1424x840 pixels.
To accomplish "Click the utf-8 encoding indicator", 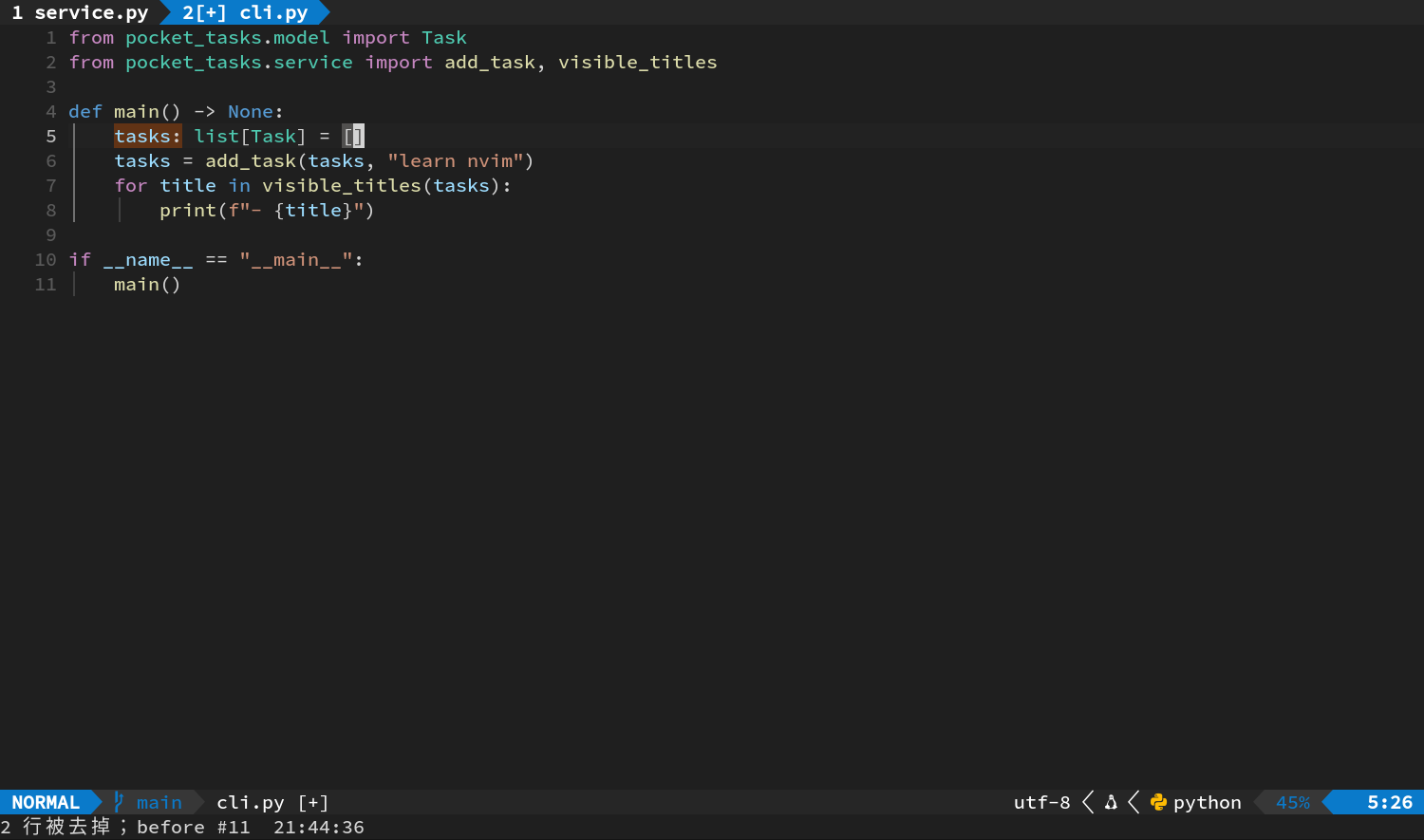I will tap(1041, 802).
